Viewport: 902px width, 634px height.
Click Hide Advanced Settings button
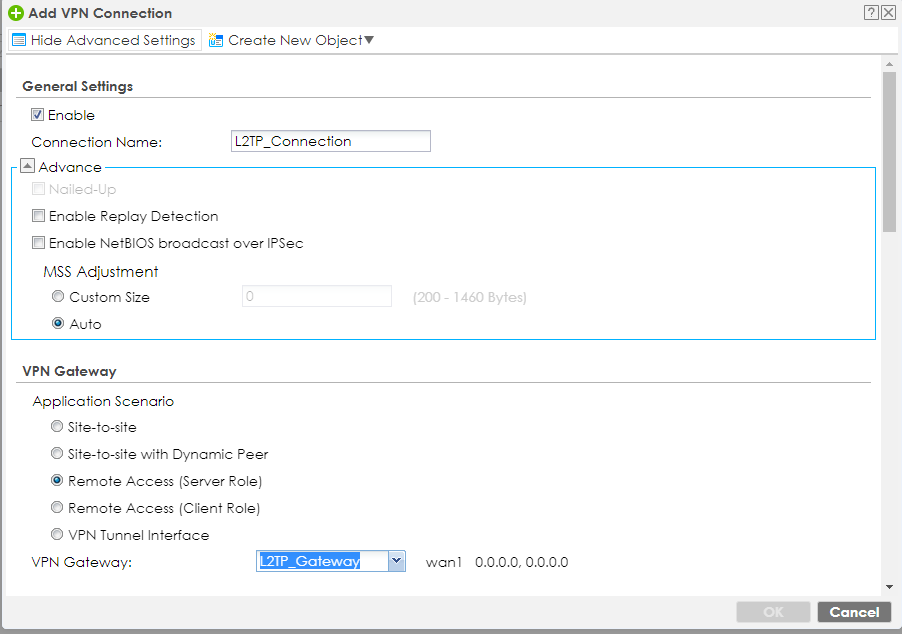coord(104,41)
